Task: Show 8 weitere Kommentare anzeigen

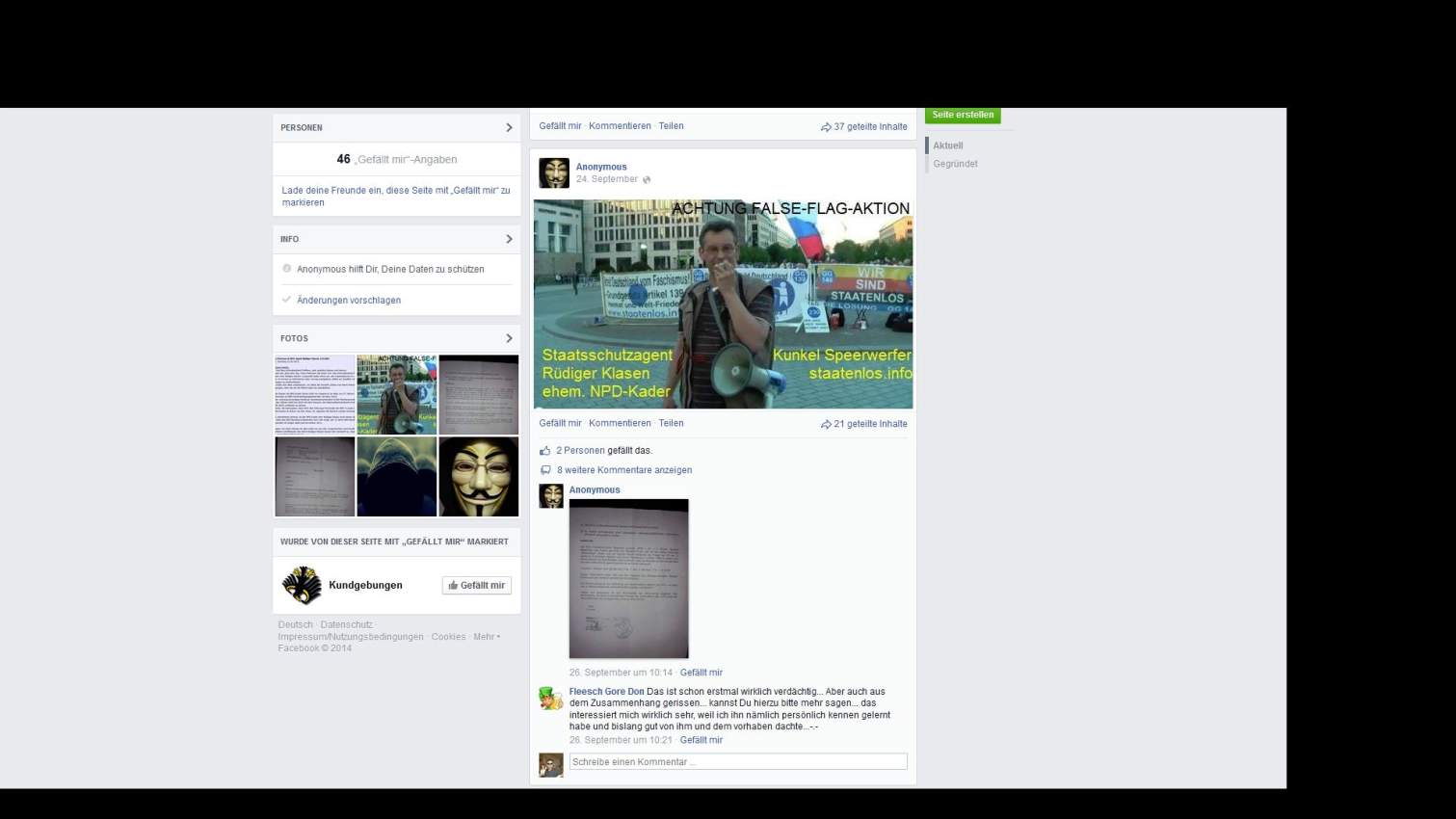Action: pos(624,470)
